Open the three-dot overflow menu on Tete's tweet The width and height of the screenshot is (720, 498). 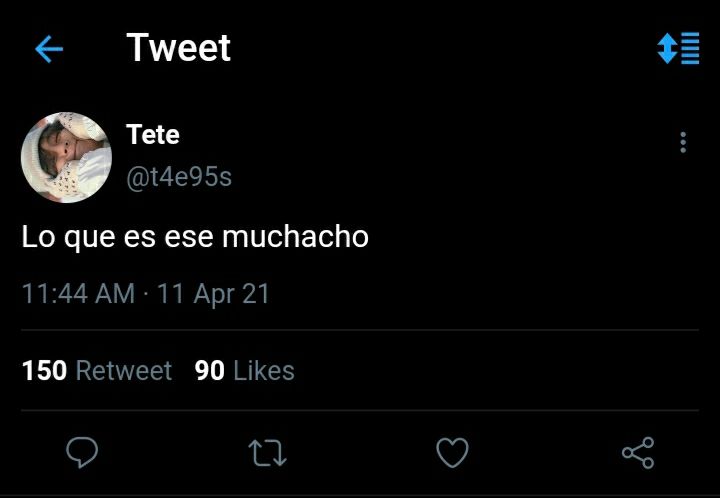tap(683, 142)
